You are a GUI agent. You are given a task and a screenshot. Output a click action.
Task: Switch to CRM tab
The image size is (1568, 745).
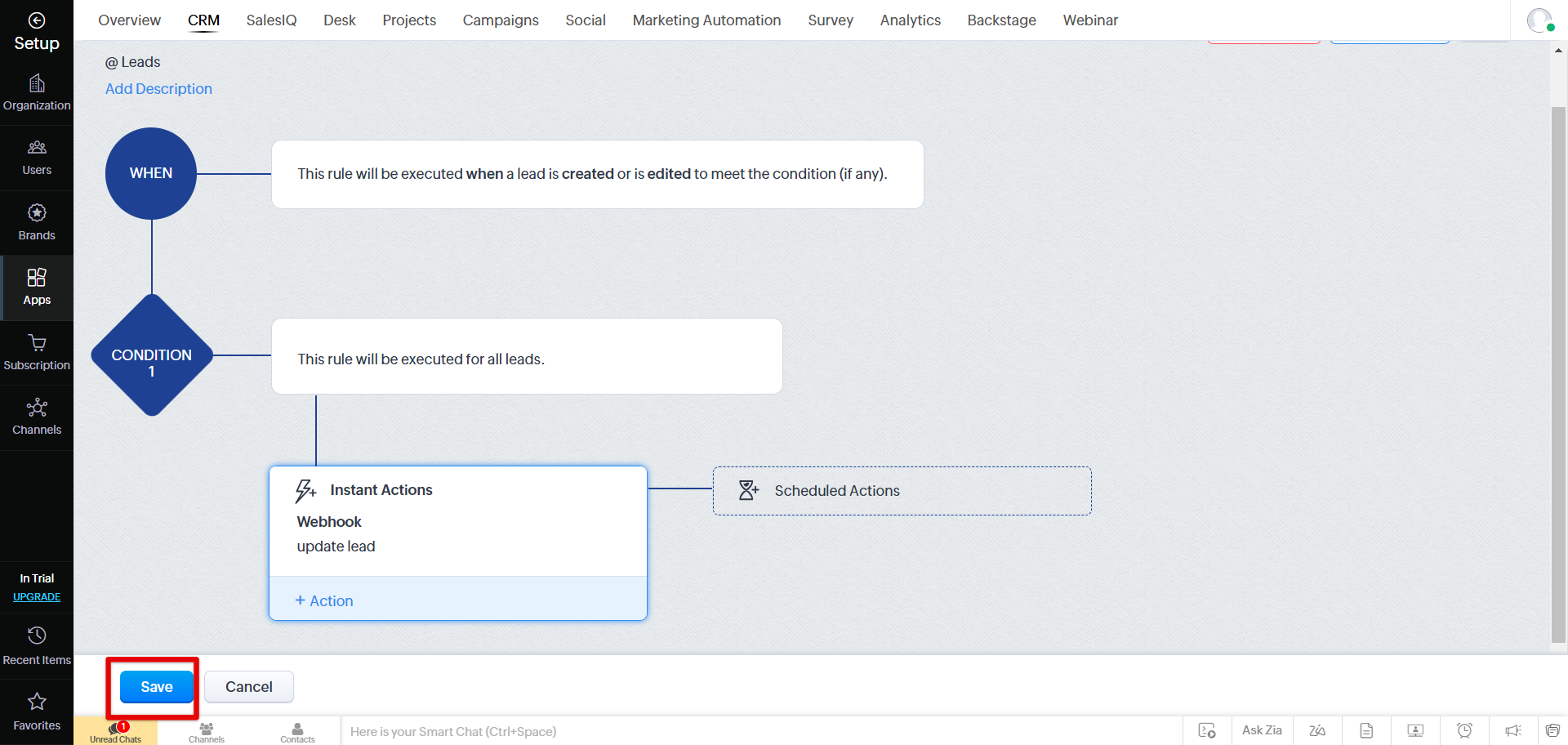(203, 20)
